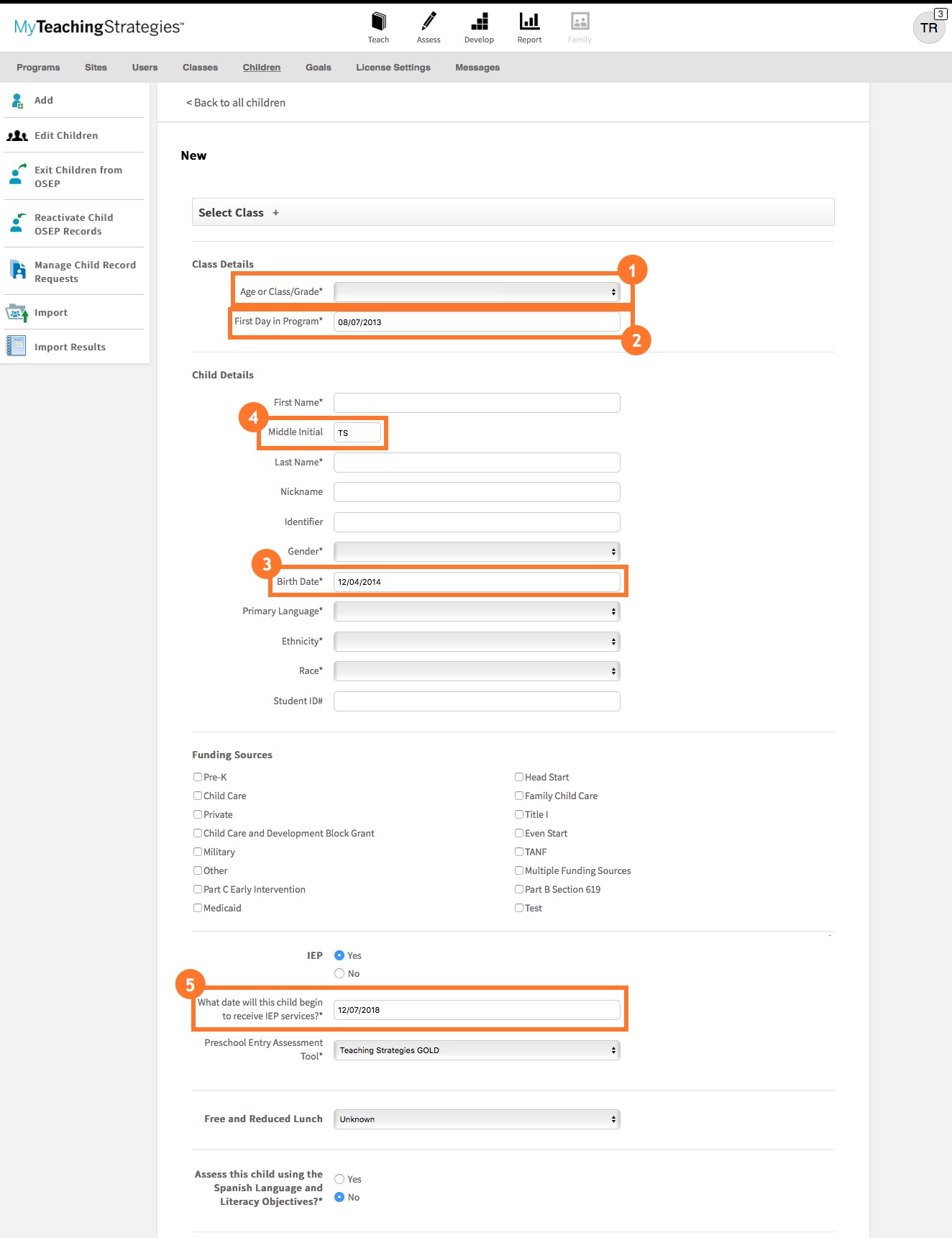
Task: Click the TR user profile button
Action: tap(928, 28)
